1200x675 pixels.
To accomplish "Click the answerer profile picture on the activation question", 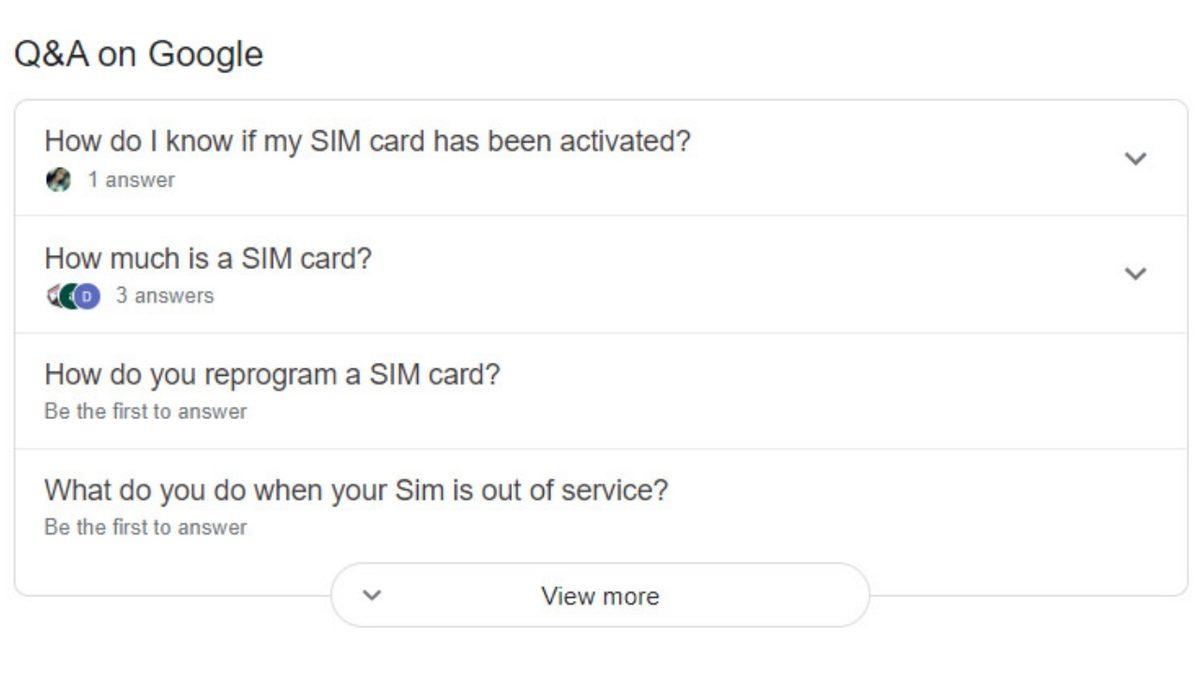I will point(57,180).
